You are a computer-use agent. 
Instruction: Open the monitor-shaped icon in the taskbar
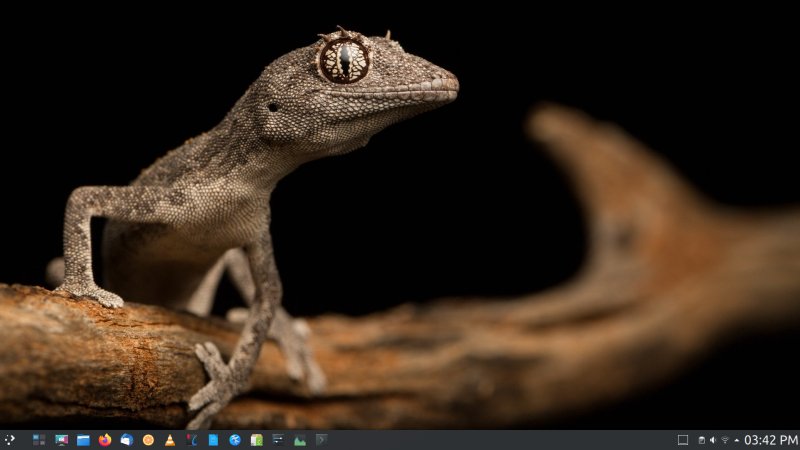click(x=61, y=440)
